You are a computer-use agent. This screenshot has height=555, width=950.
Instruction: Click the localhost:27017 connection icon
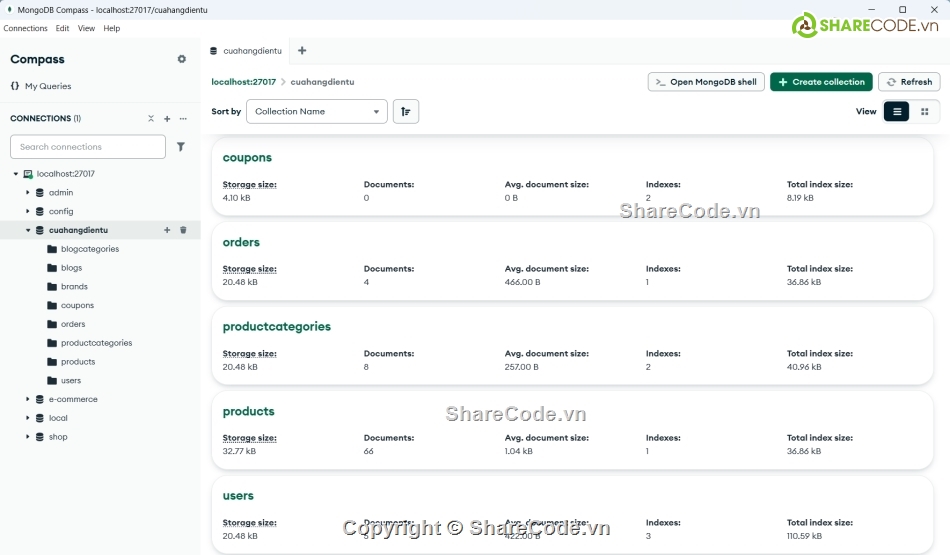click(x=28, y=174)
